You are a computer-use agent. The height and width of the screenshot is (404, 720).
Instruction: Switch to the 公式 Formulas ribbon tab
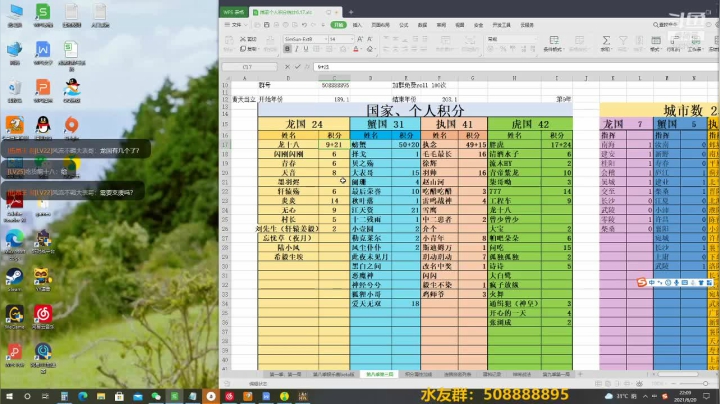[404, 25]
